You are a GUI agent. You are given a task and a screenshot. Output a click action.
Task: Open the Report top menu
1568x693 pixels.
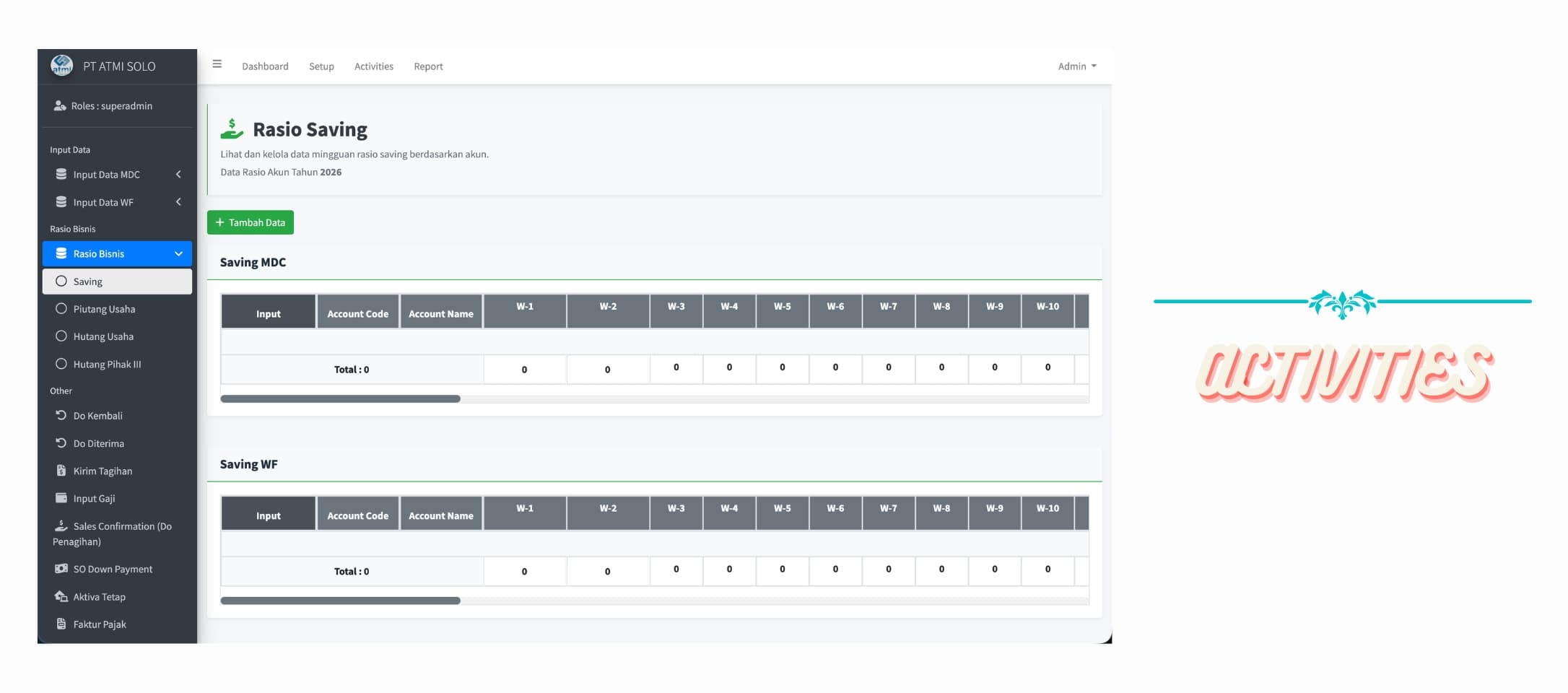[x=428, y=66]
